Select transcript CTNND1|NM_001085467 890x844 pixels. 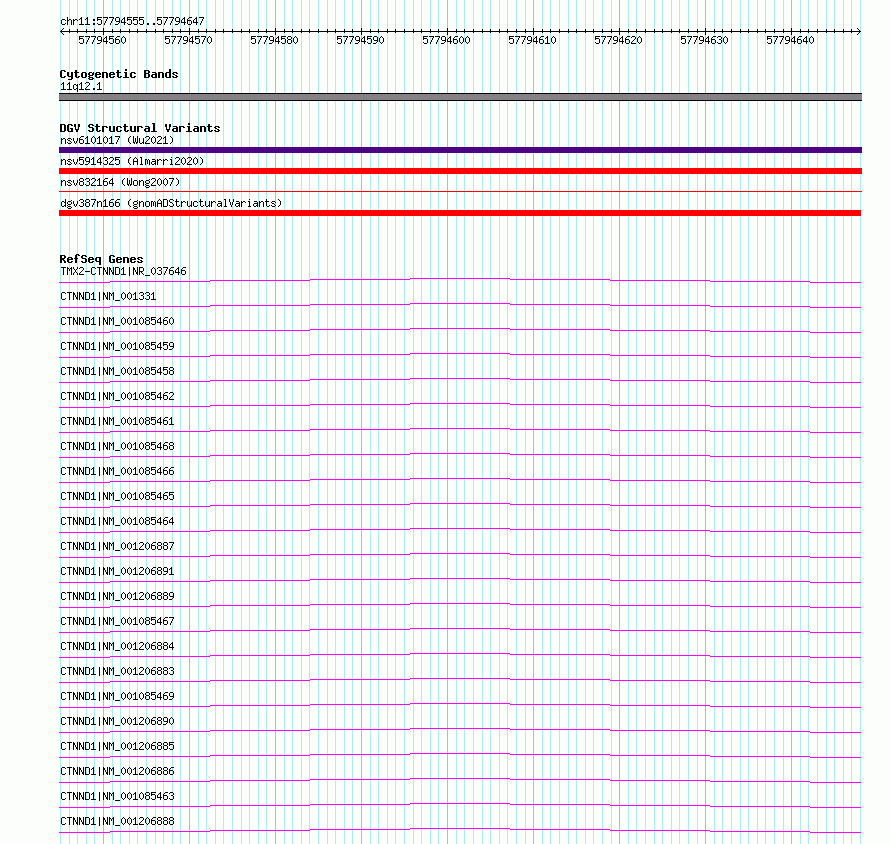click(117, 621)
